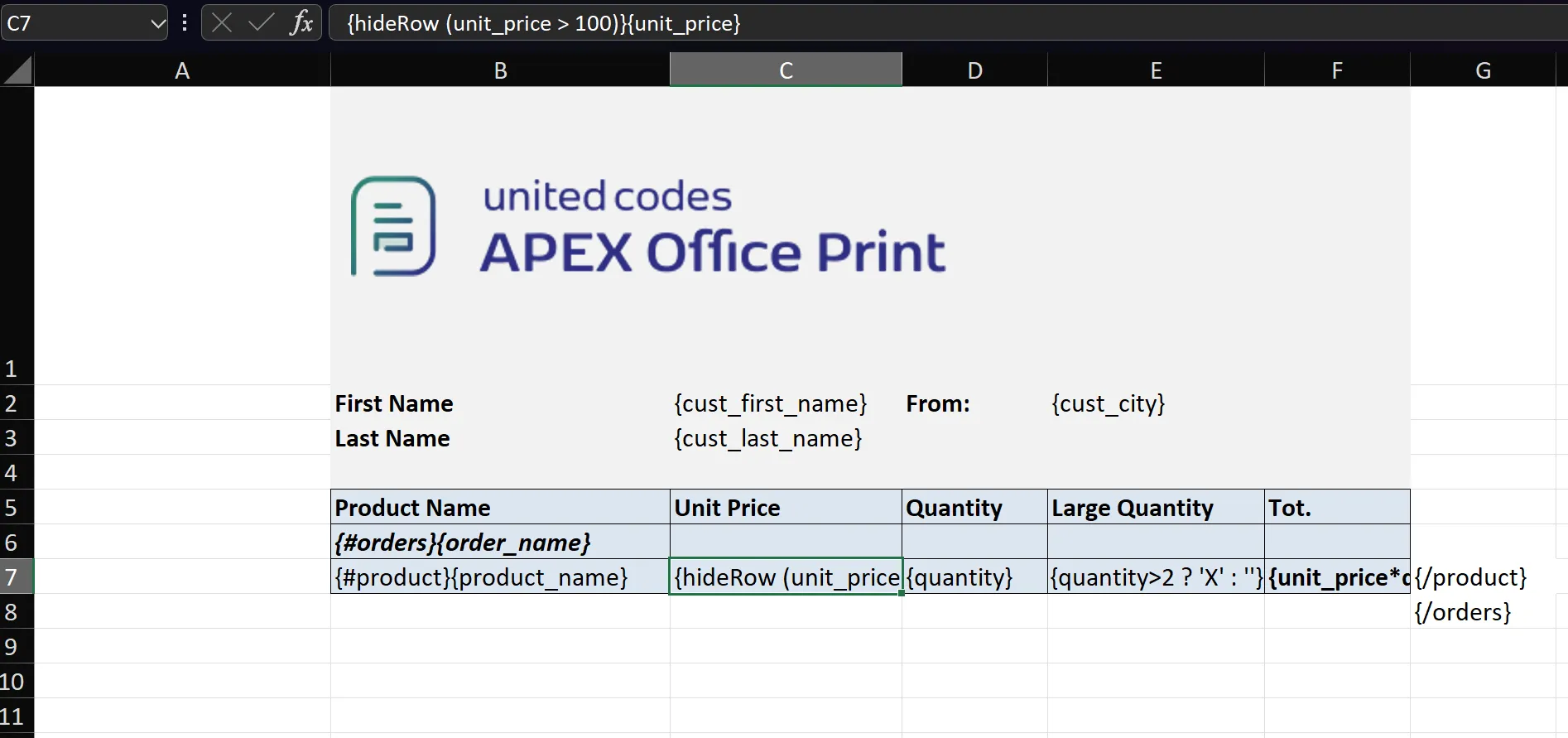Select the 'Tot.' header cell
The height and width of the screenshot is (738, 1568).
[x=1337, y=507]
